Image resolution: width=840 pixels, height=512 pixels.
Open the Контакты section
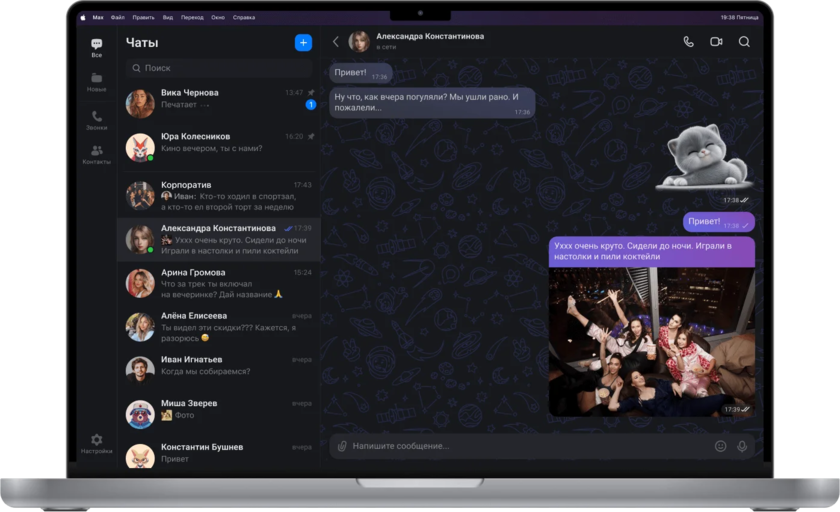click(96, 154)
